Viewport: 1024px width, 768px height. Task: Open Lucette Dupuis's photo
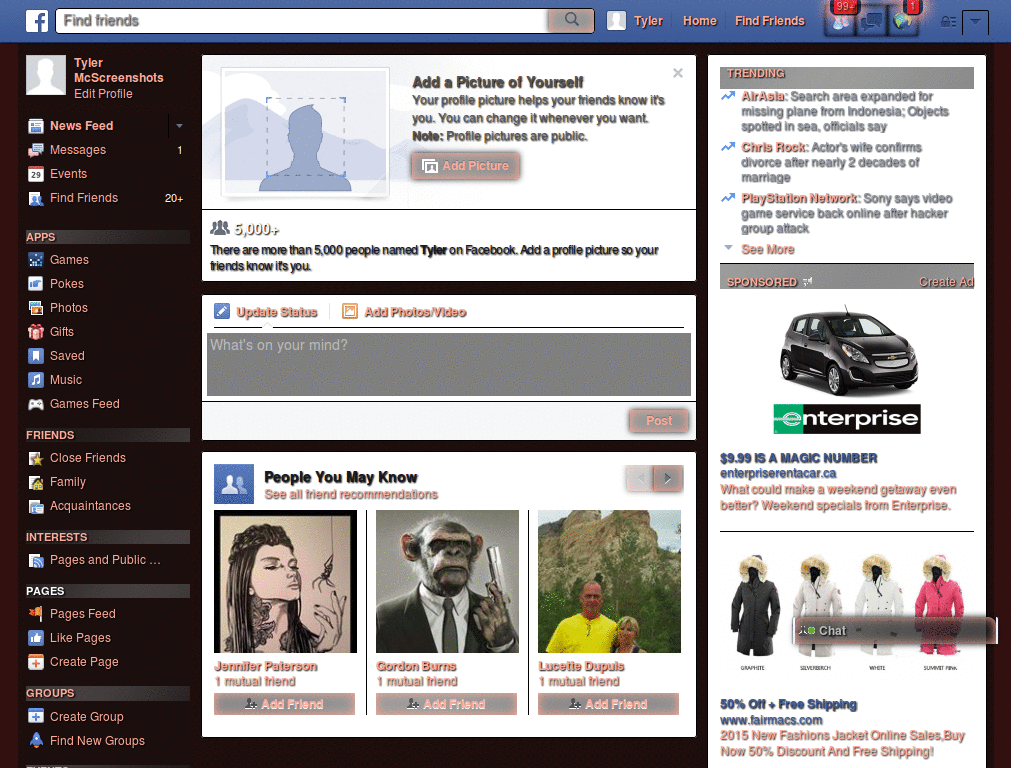click(x=609, y=582)
